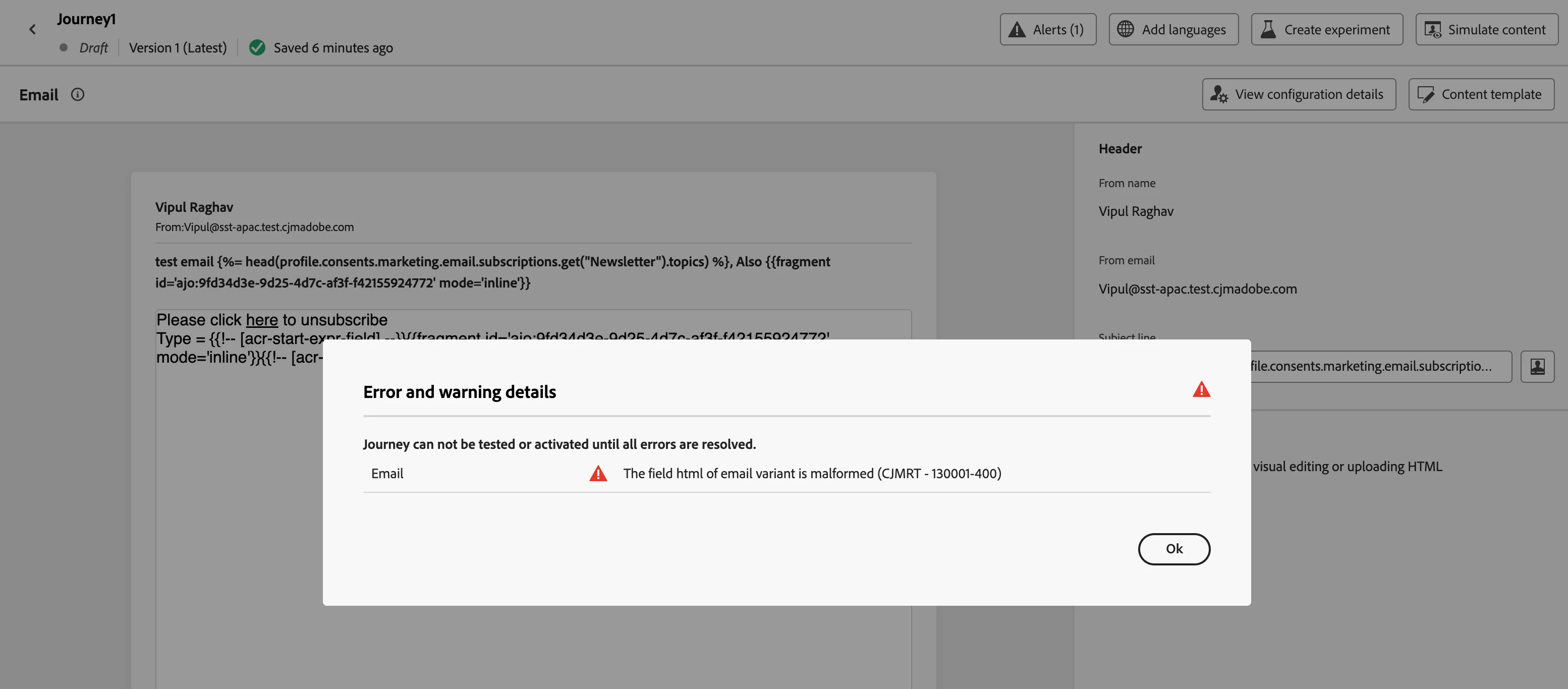Click the green saved status checkmark
Screen dimensions: 1568x689
pyautogui.click(x=257, y=47)
